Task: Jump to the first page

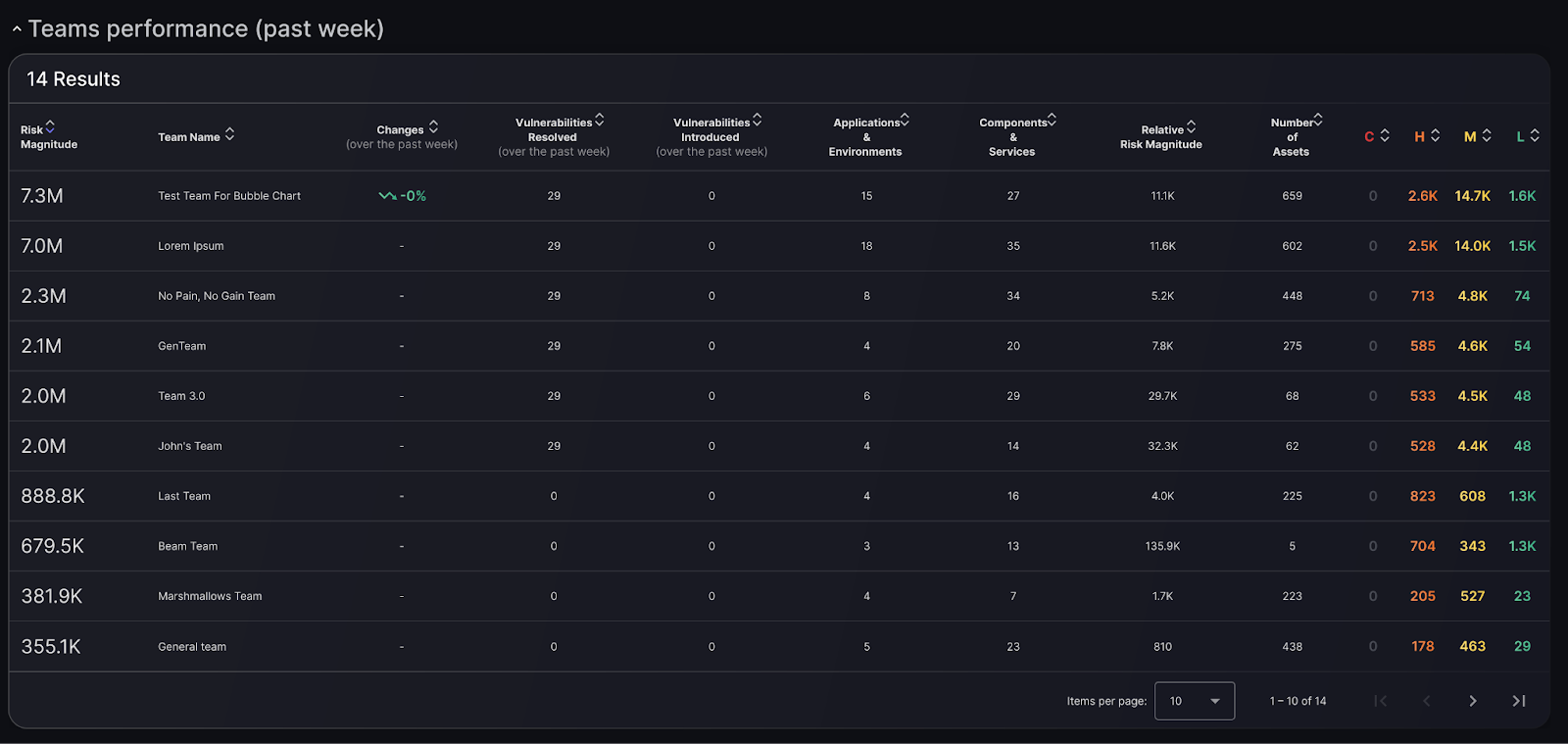Action: coord(1380,701)
